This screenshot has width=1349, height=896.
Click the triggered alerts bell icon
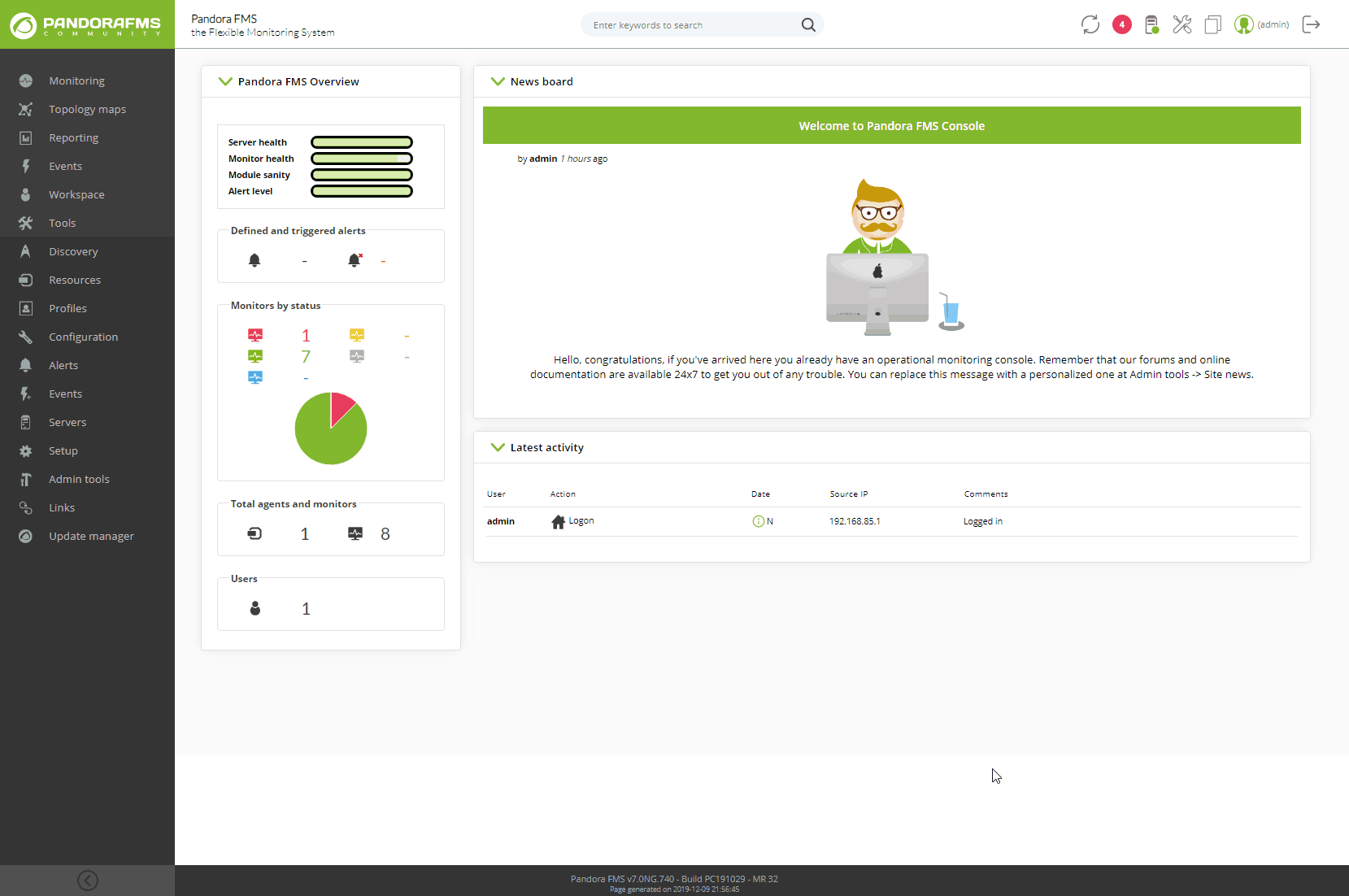[x=355, y=260]
